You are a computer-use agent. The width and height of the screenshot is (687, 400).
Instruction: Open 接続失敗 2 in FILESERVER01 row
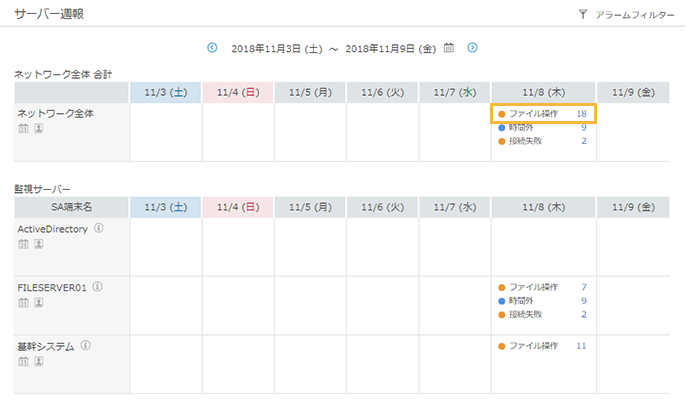(543, 314)
